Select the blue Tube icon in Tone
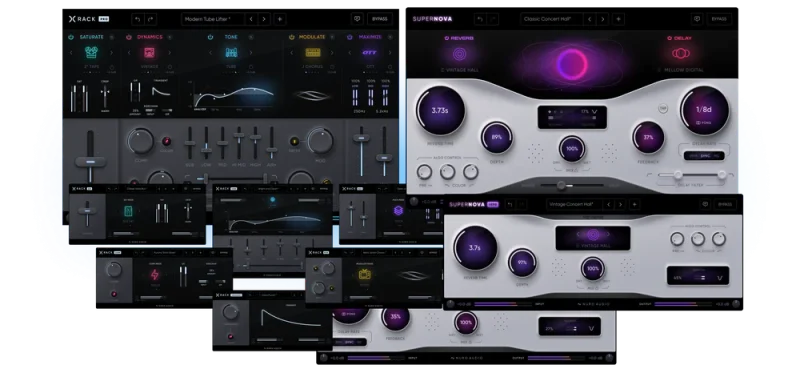Viewport: 800px width, 373px height. [231, 52]
